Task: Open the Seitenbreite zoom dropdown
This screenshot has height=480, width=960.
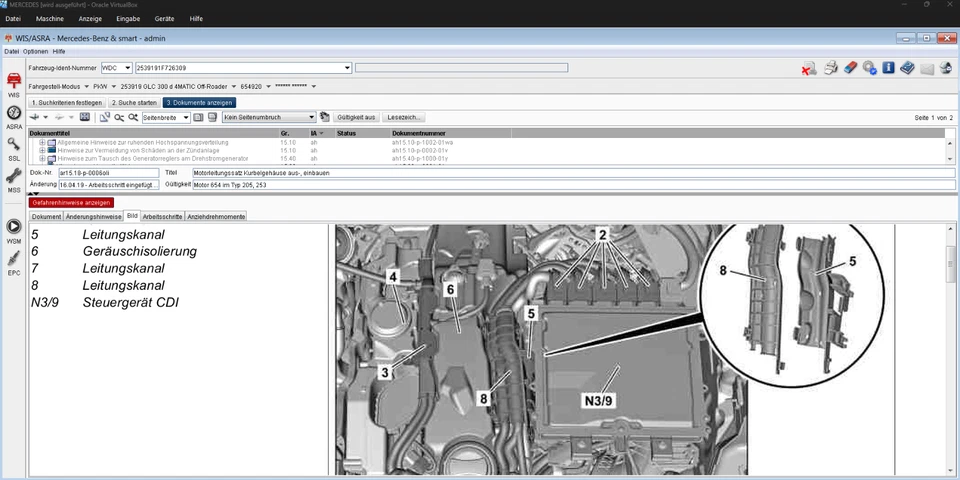Action: coord(186,117)
